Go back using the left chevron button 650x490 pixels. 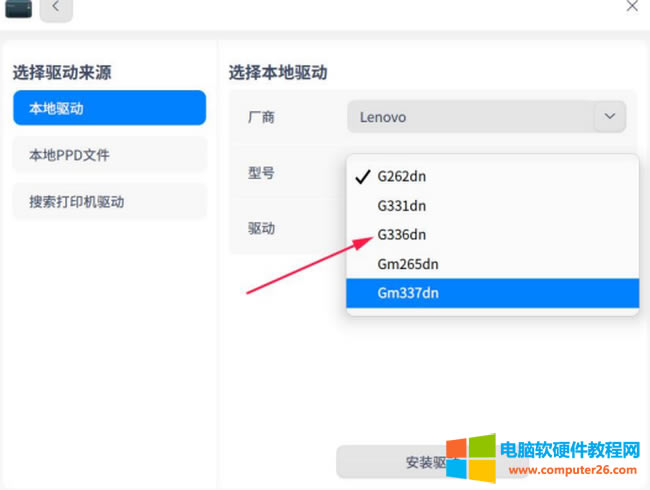point(56,8)
